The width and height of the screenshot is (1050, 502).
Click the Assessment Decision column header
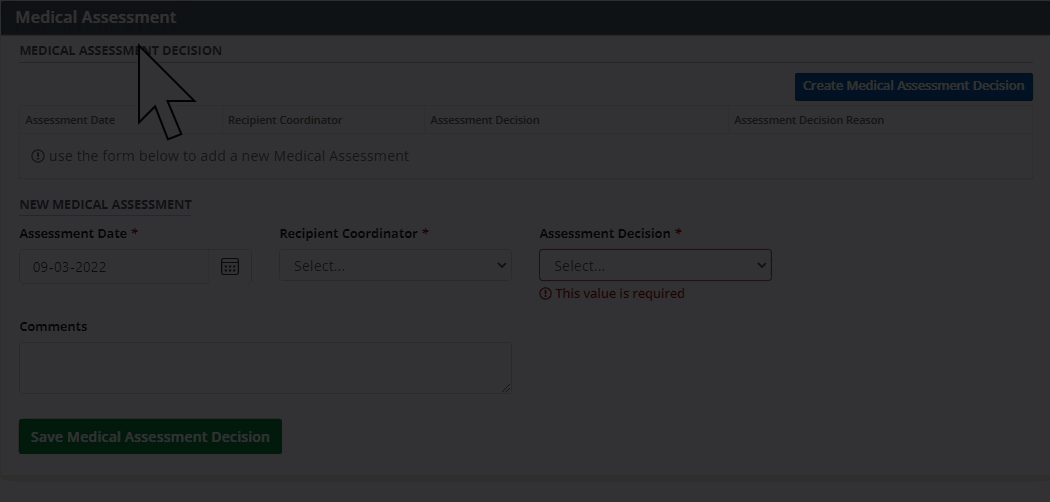(485, 120)
